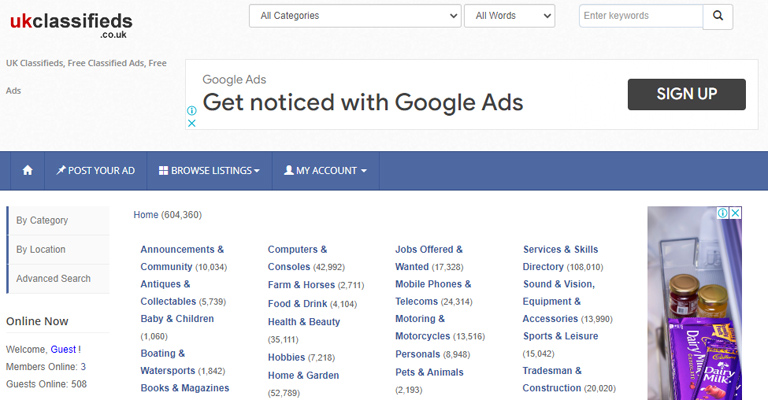Click the magnifying glass search button
The height and width of the screenshot is (400, 768).
[717, 16]
